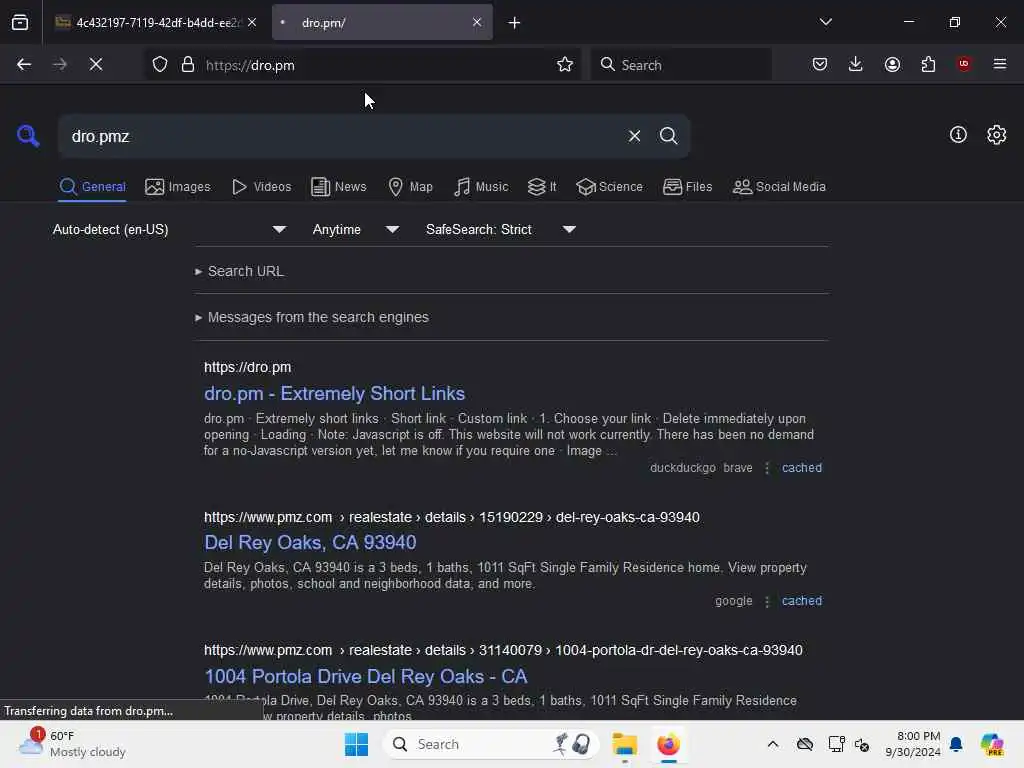
Task: Open the Windows Start menu
Action: (x=356, y=744)
